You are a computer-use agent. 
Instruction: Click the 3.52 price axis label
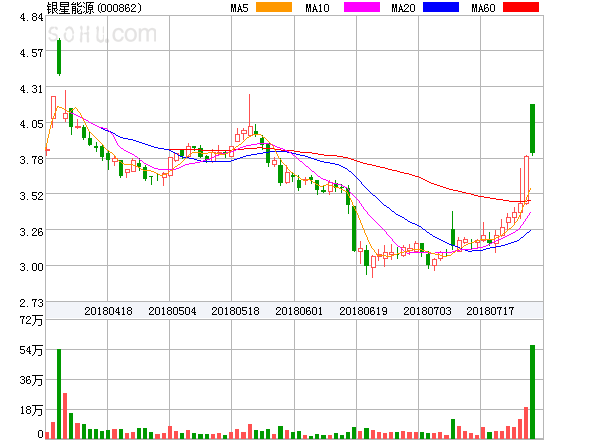[x=31, y=196]
